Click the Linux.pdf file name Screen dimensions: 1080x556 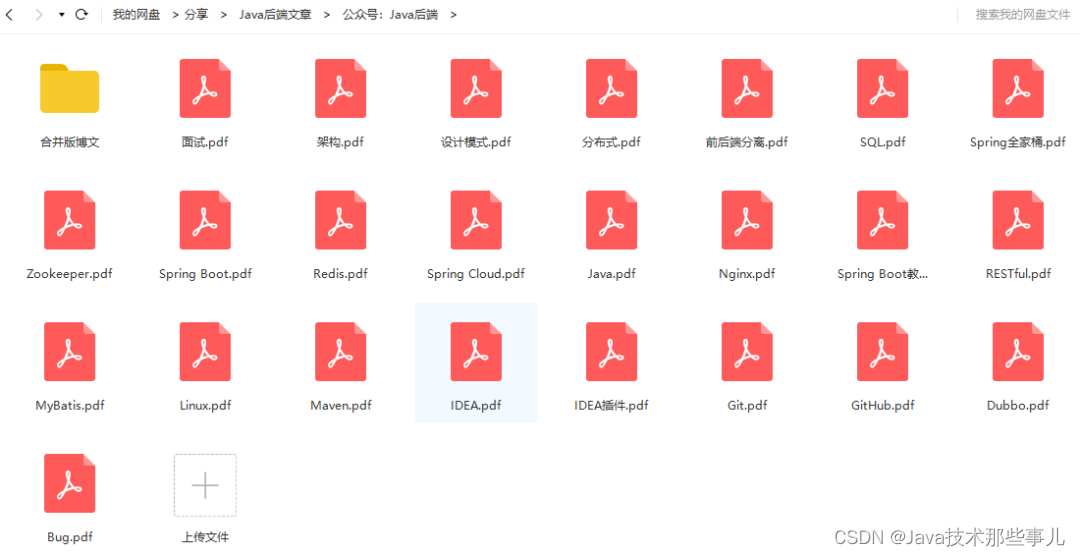coord(205,405)
